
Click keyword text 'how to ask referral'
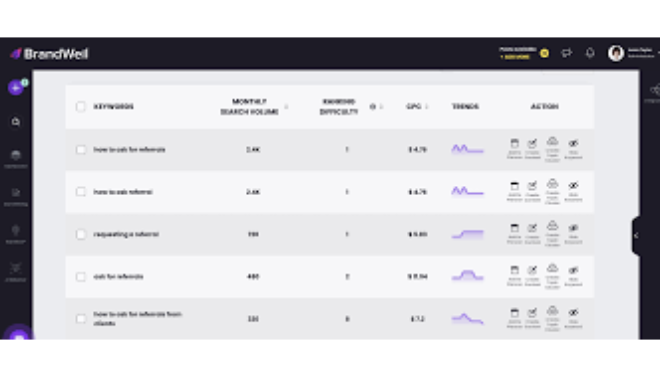click(123, 192)
